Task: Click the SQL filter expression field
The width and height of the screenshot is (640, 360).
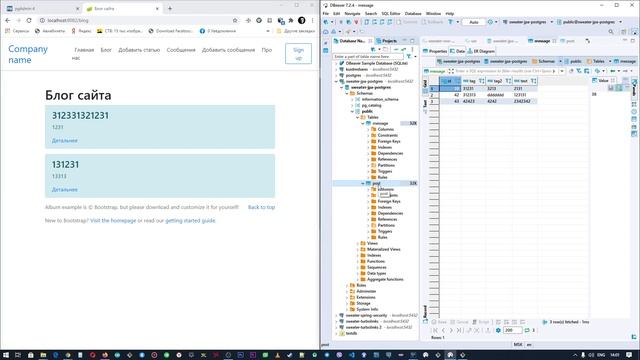Action: pos(505,71)
